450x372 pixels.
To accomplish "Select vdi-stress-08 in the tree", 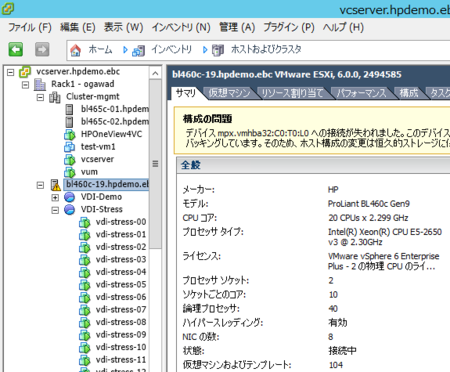I will click(121, 322).
